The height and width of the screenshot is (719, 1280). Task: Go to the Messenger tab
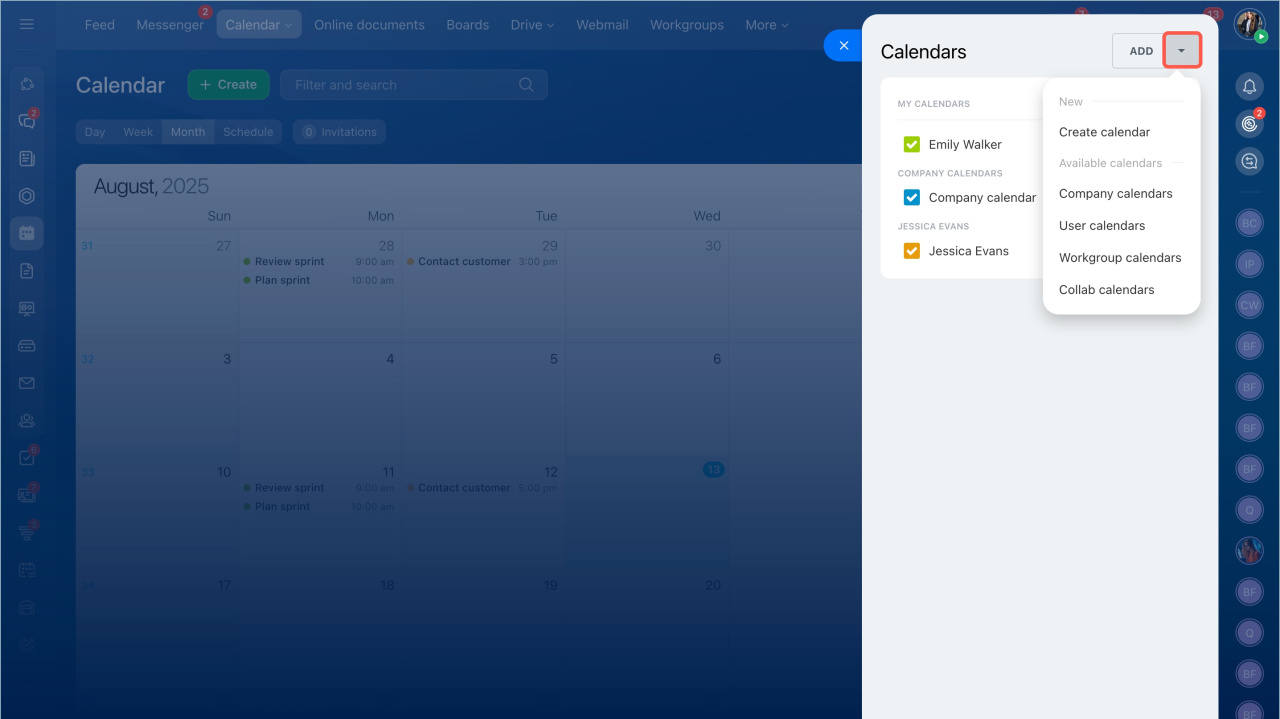pyautogui.click(x=170, y=25)
